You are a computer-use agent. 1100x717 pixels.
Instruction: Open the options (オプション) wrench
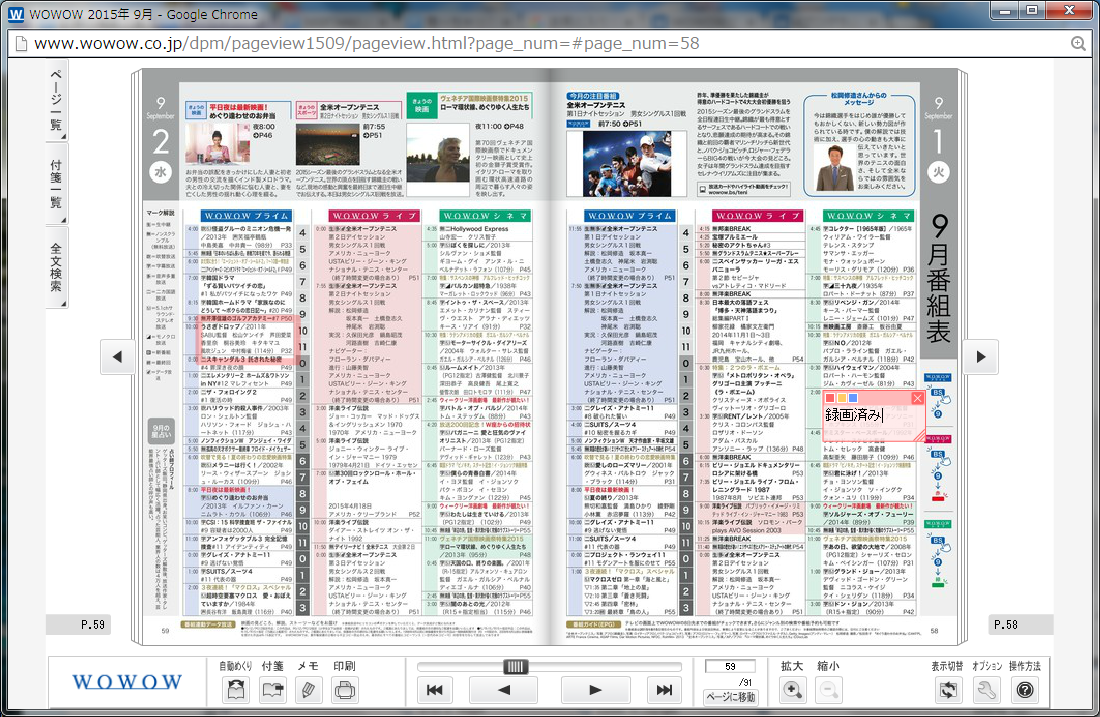pyautogui.click(x=986, y=690)
